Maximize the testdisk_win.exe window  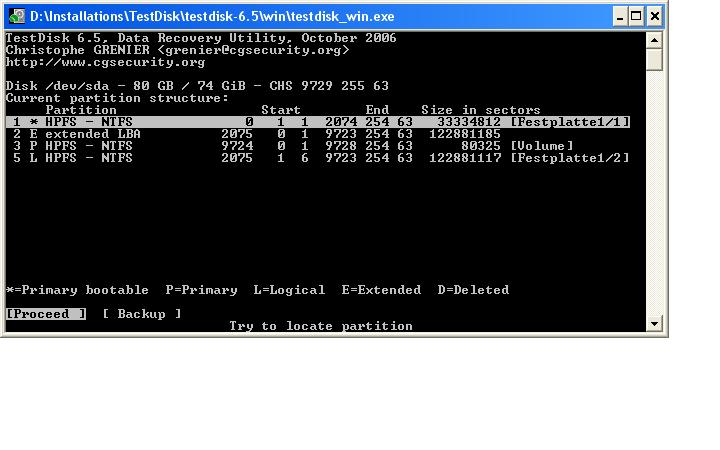pos(636,17)
